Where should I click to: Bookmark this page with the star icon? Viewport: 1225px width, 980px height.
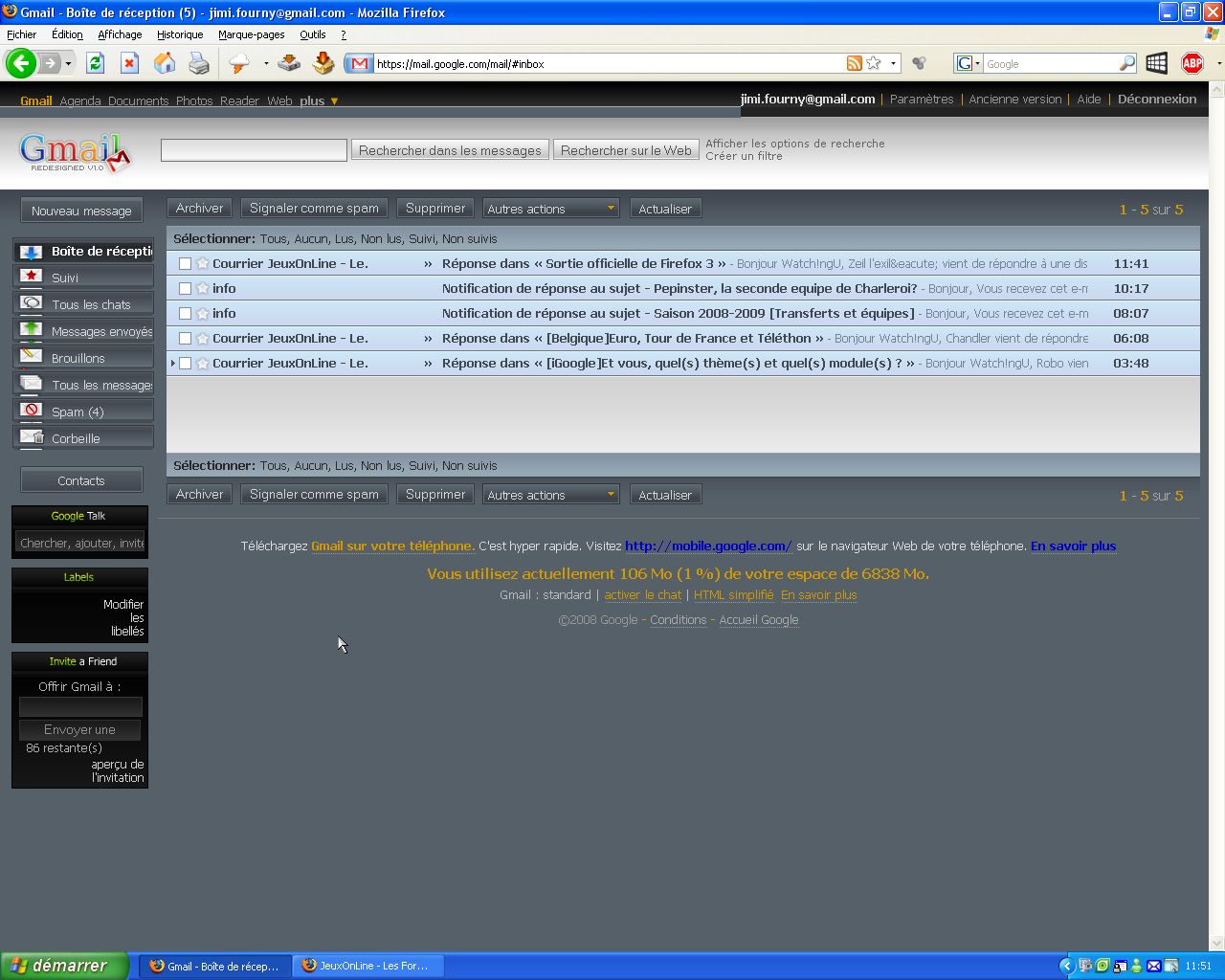coord(874,63)
